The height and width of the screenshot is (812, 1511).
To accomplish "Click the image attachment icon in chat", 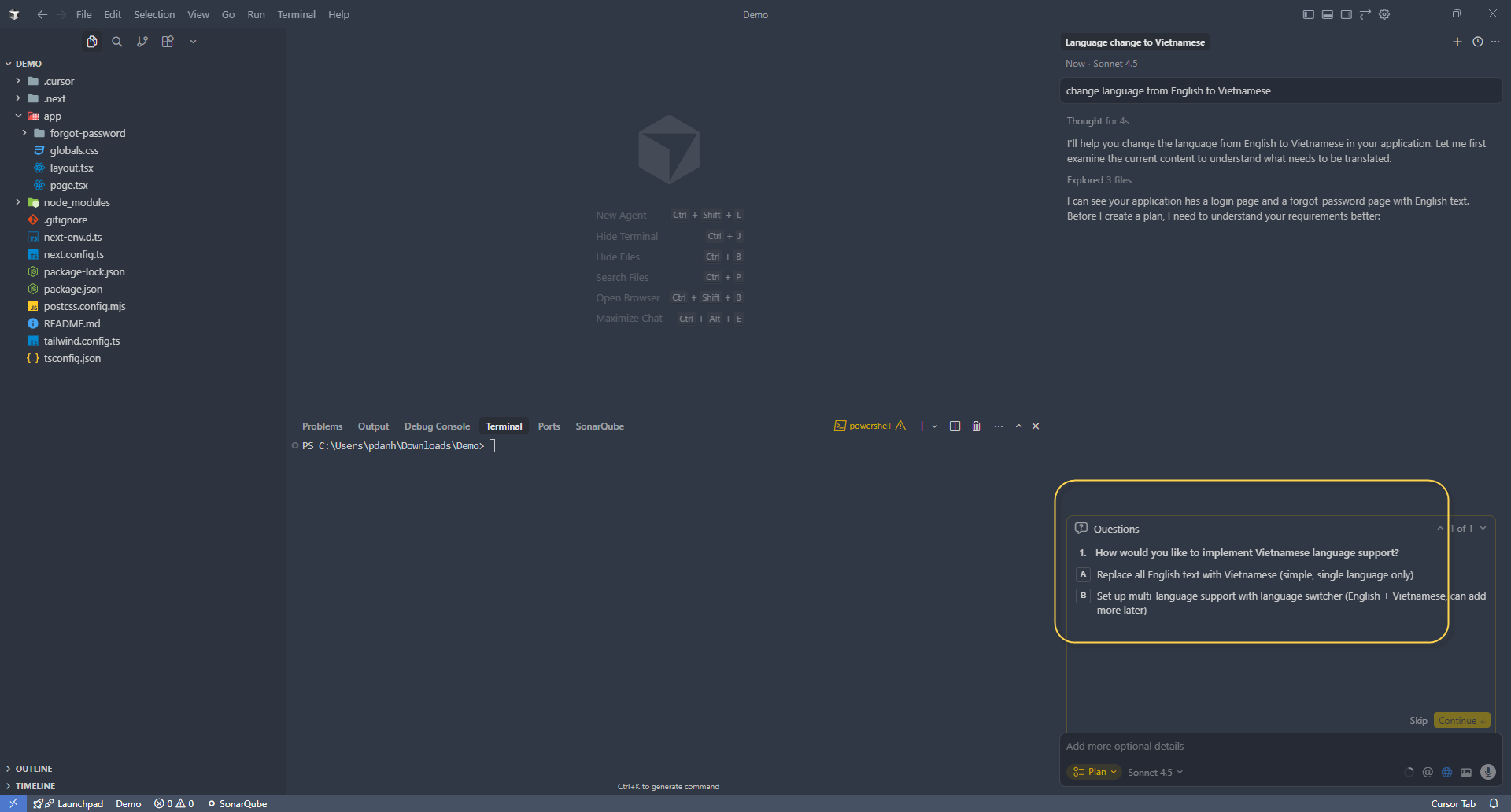I will [x=1466, y=772].
